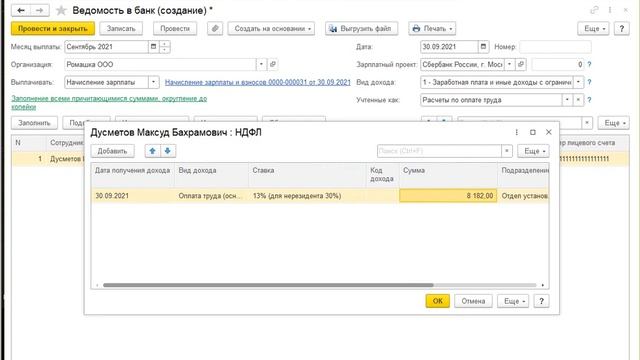Open the Еще menu next to dialog search
This screenshot has height=360, width=640.
pos(533,151)
